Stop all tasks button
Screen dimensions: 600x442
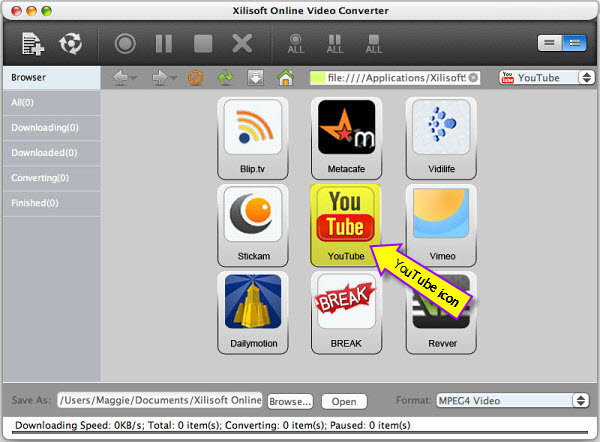[x=373, y=44]
